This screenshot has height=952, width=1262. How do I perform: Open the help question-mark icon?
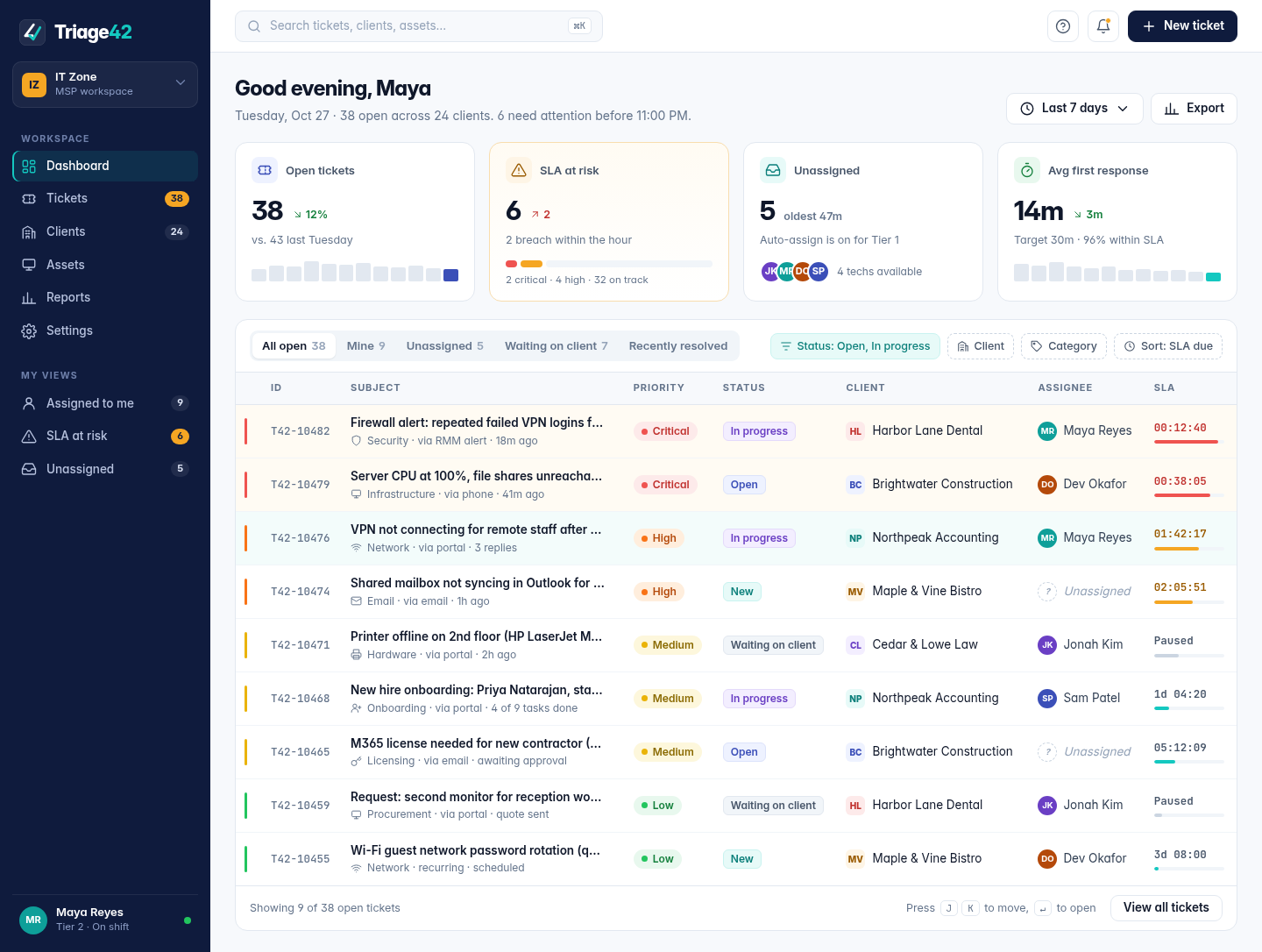click(x=1063, y=26)
